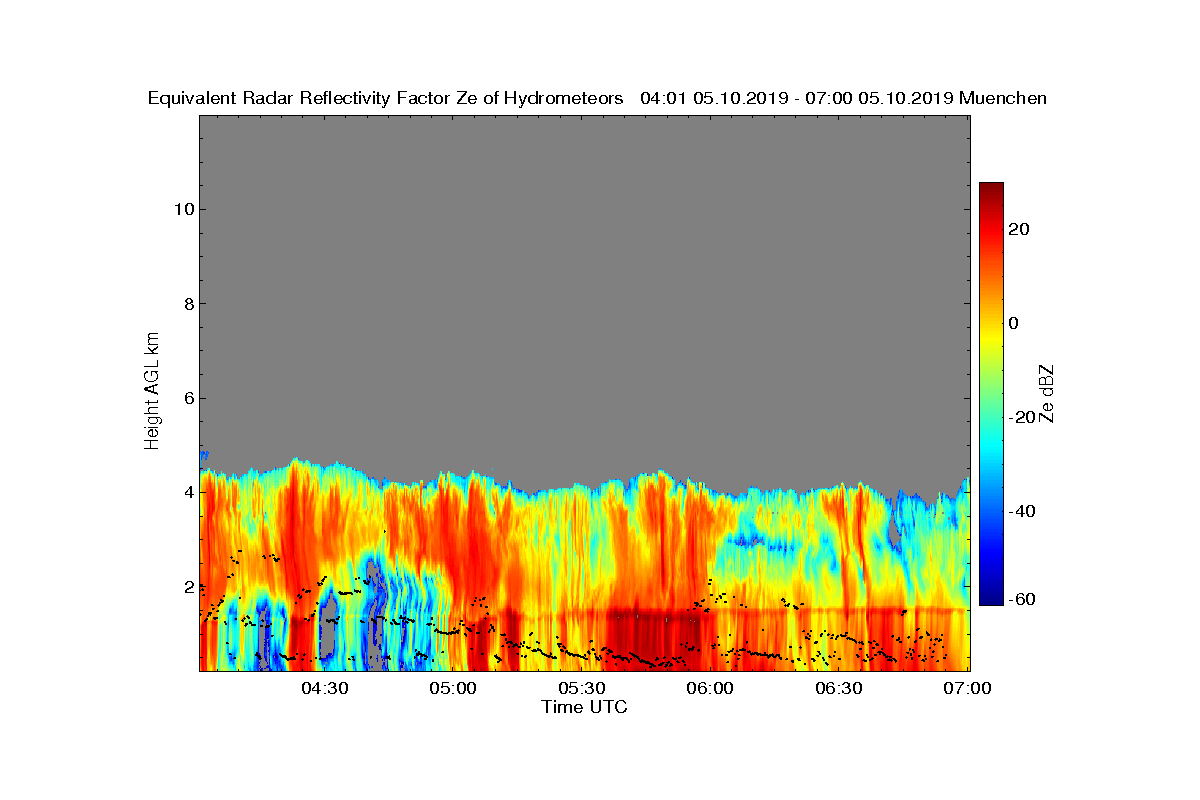Viewport: 1200px width, 800px height.
Task: Click the plot title text
Action: click(x=597, y=98)
